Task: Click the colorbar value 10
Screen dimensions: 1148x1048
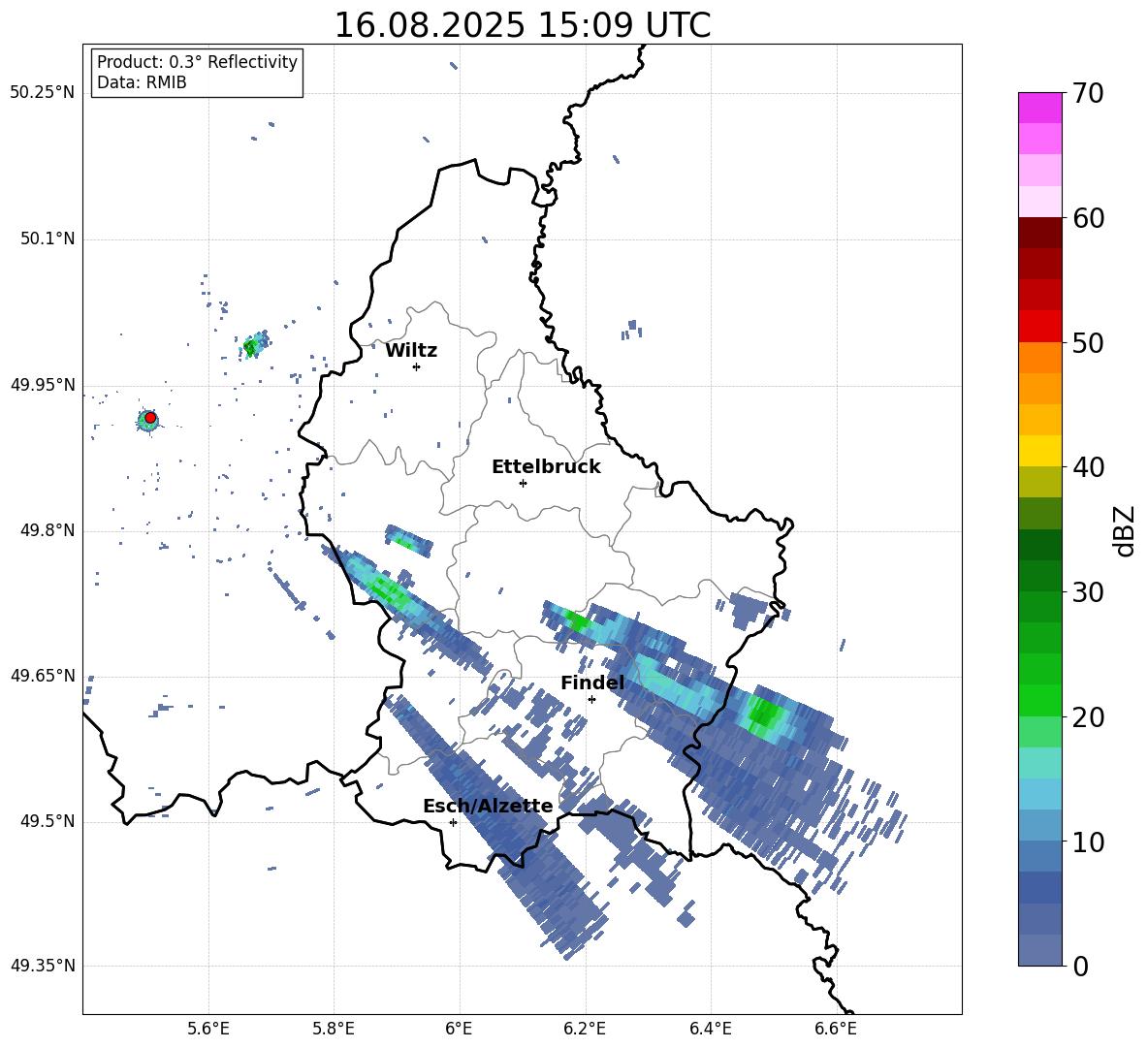Action: [1088, 842]
